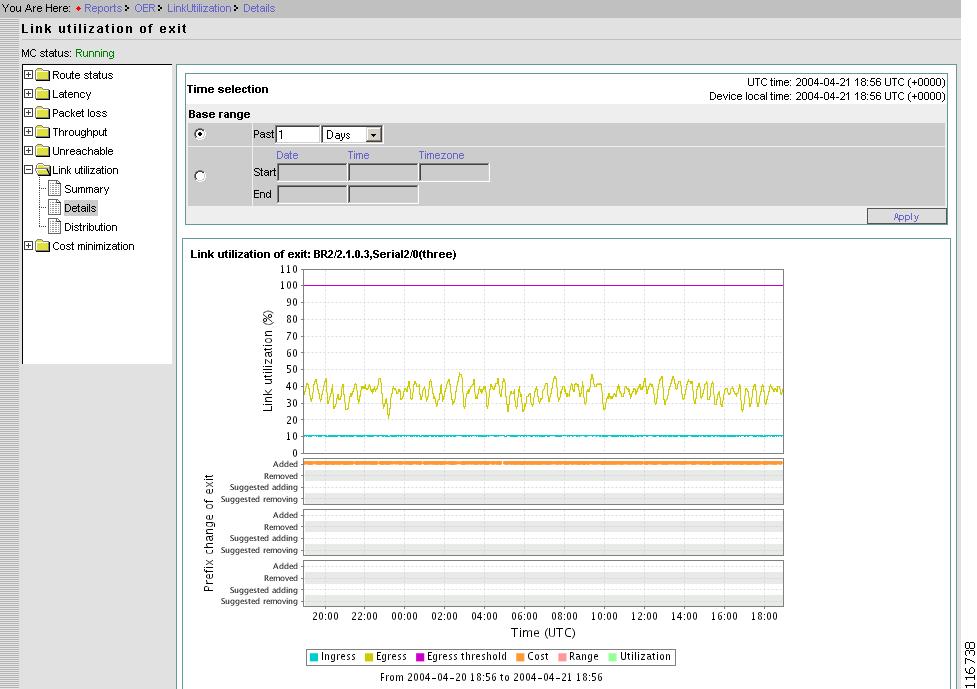The width and height of the screenshot is (977, 689).
Task: Open the Days unit dropdown
Action: (374, 134)
